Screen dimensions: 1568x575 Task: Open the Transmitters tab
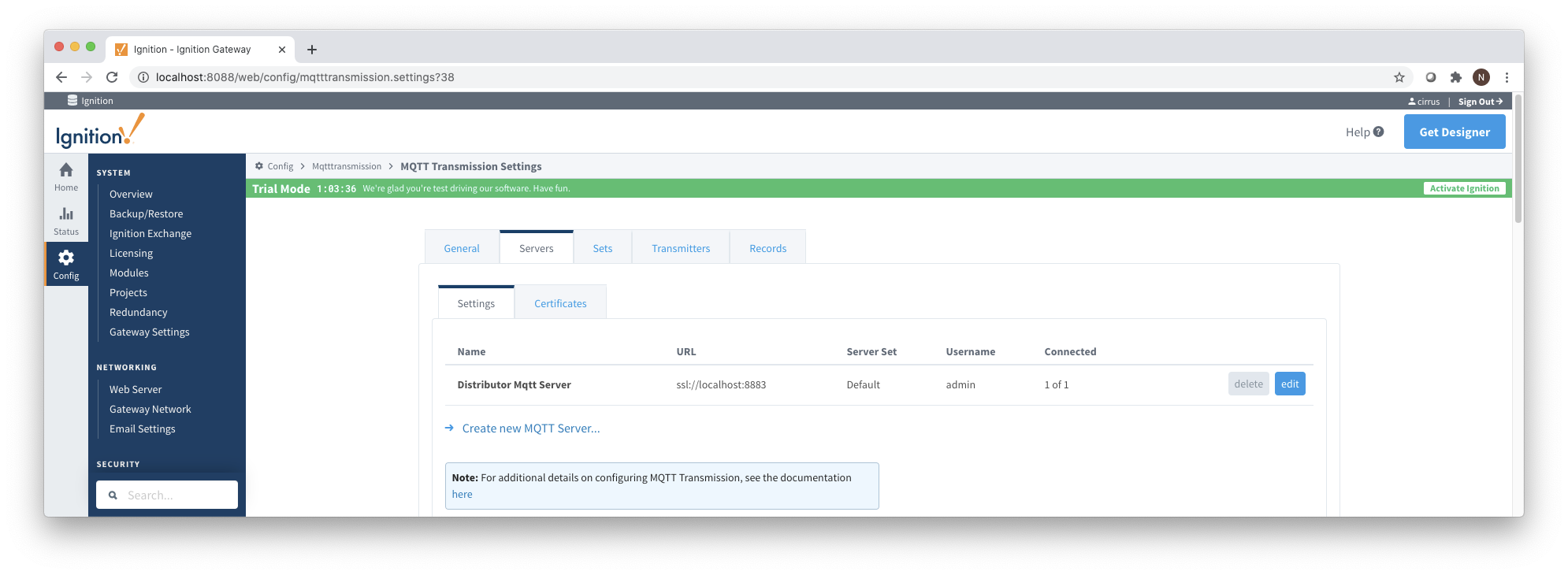click(x=681, y=248)
